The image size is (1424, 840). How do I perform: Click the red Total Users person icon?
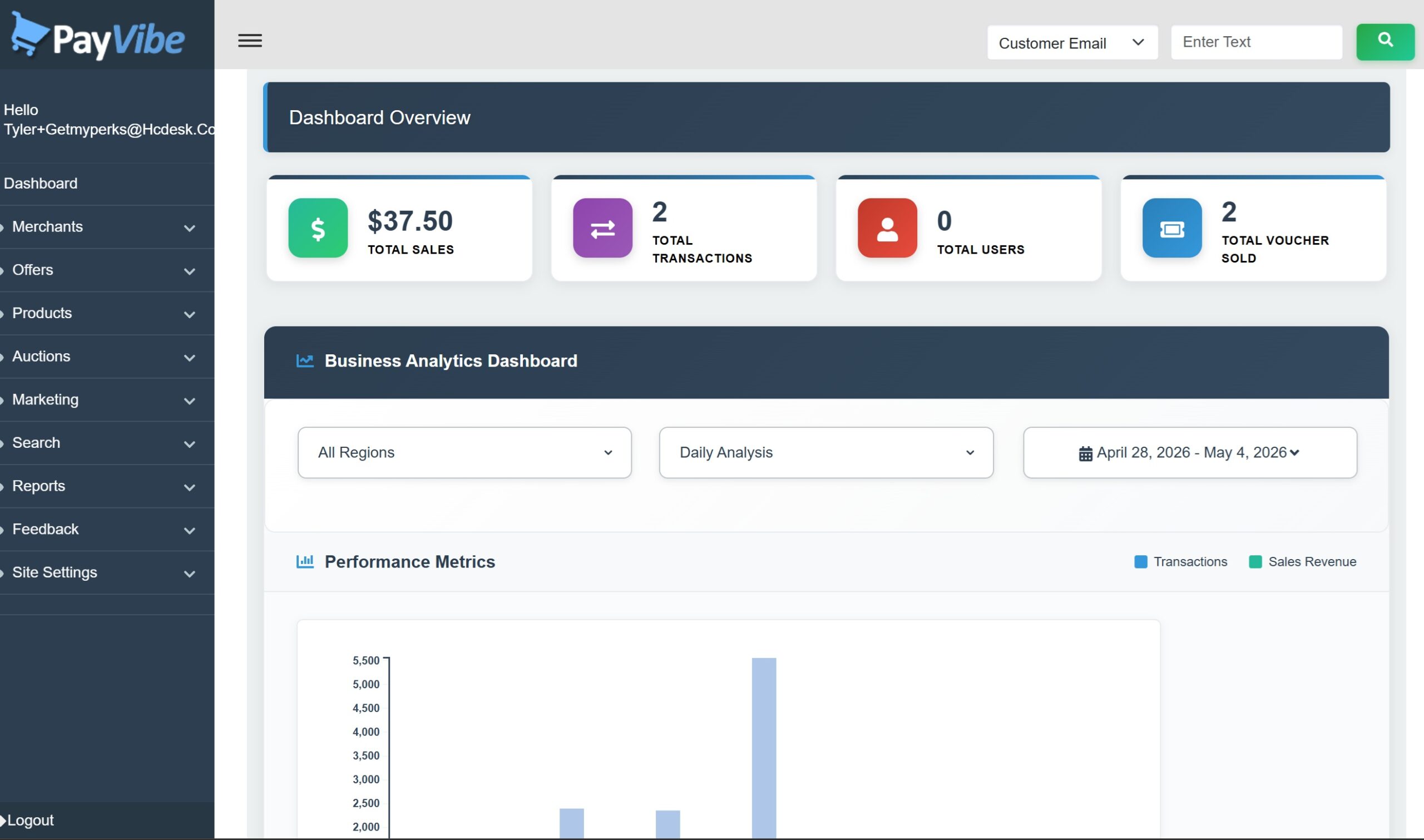[x=887, y=228]
